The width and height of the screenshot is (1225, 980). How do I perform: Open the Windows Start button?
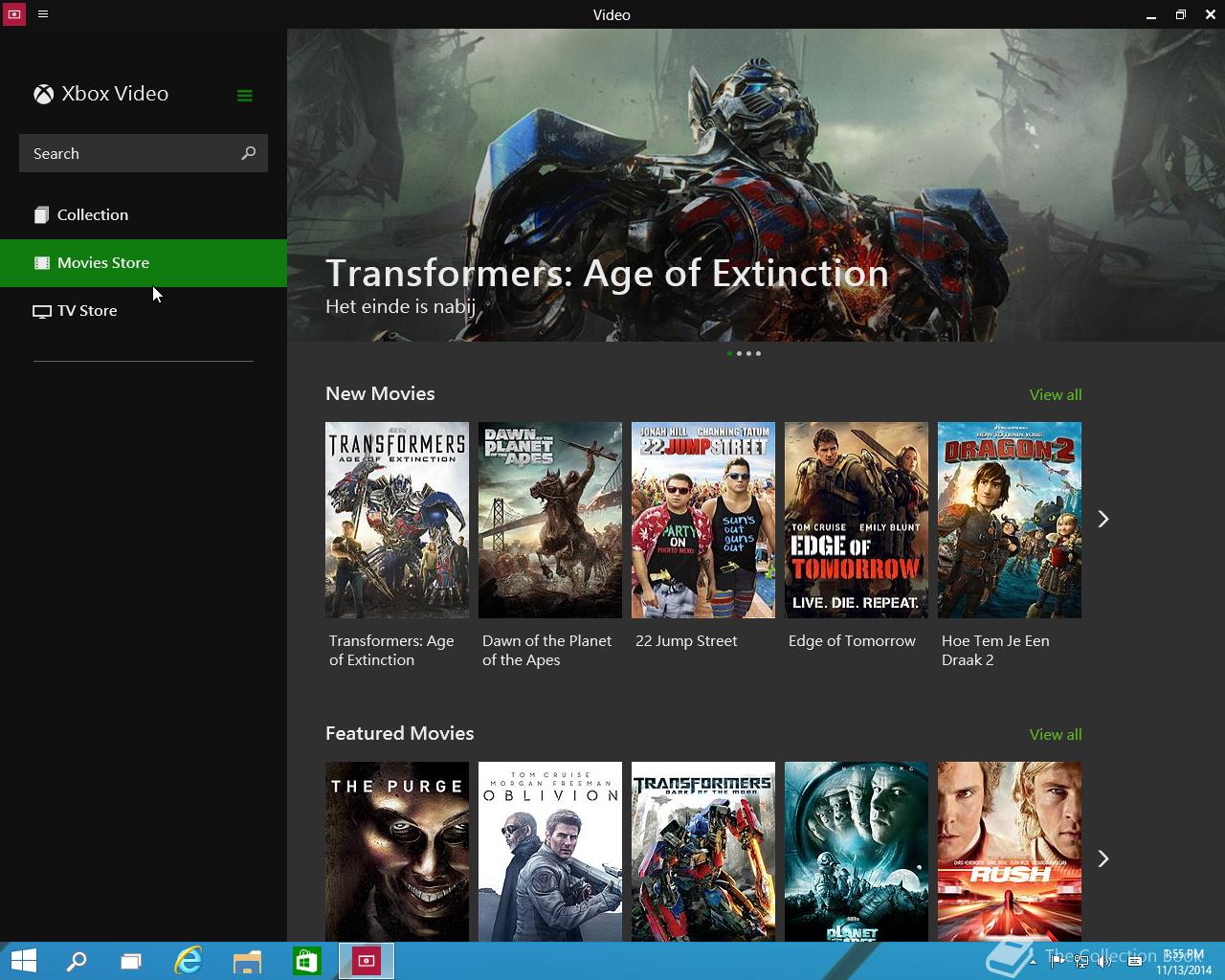coord(23,961)
